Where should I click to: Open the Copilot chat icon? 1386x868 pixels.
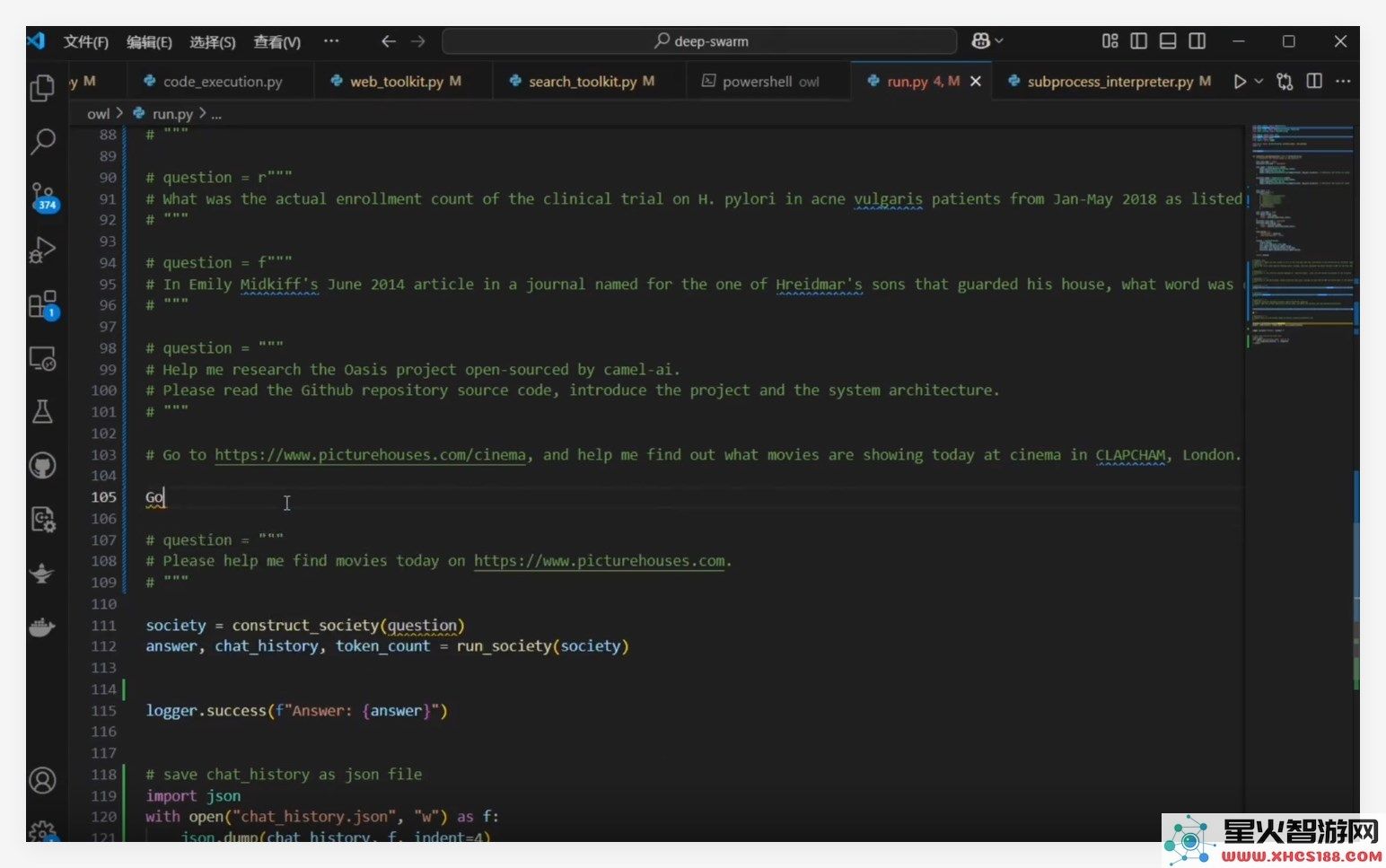[x=980, y=40]
